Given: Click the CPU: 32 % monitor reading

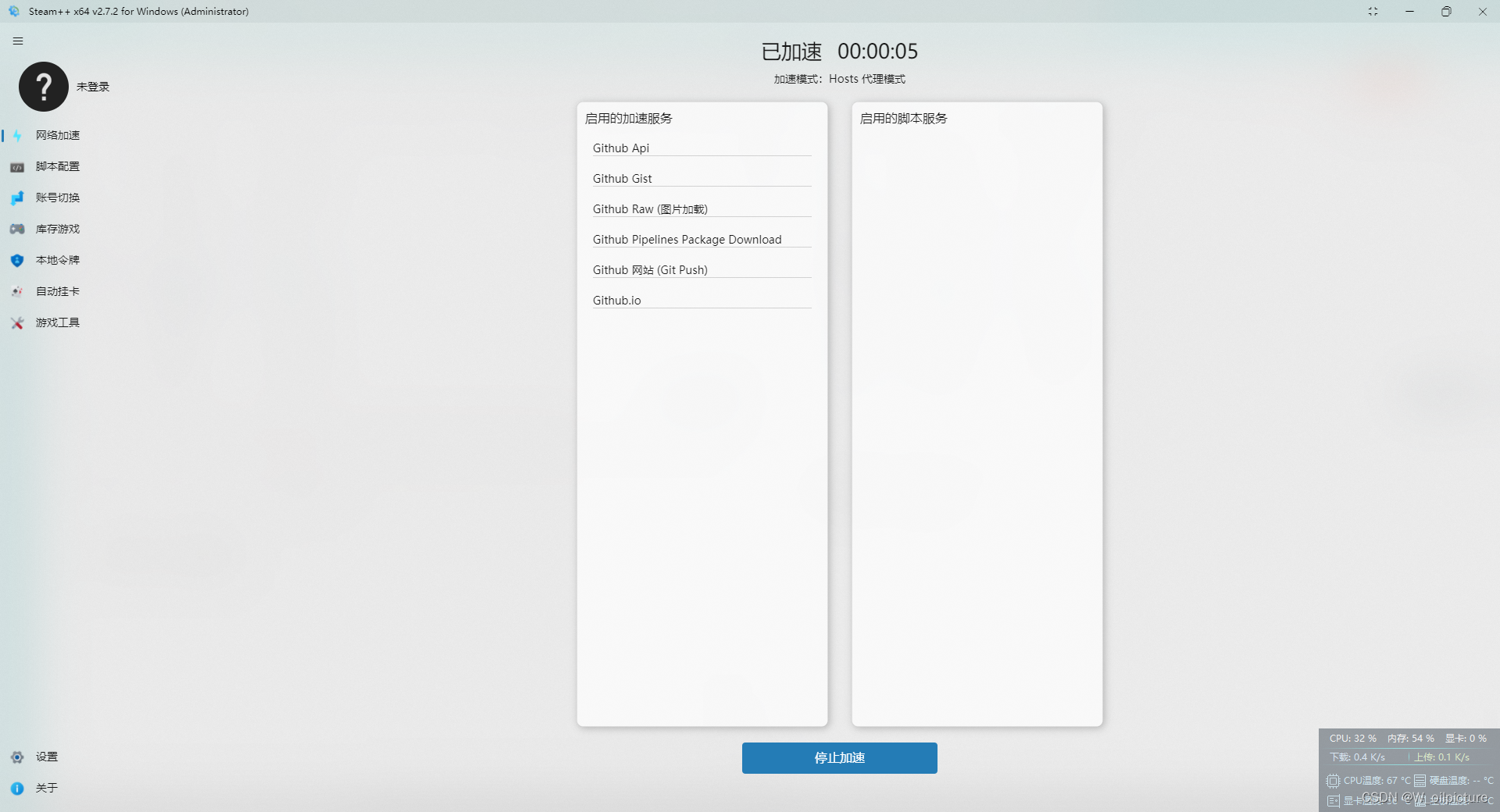Looking at the screenshot, I should point(1353,739).
